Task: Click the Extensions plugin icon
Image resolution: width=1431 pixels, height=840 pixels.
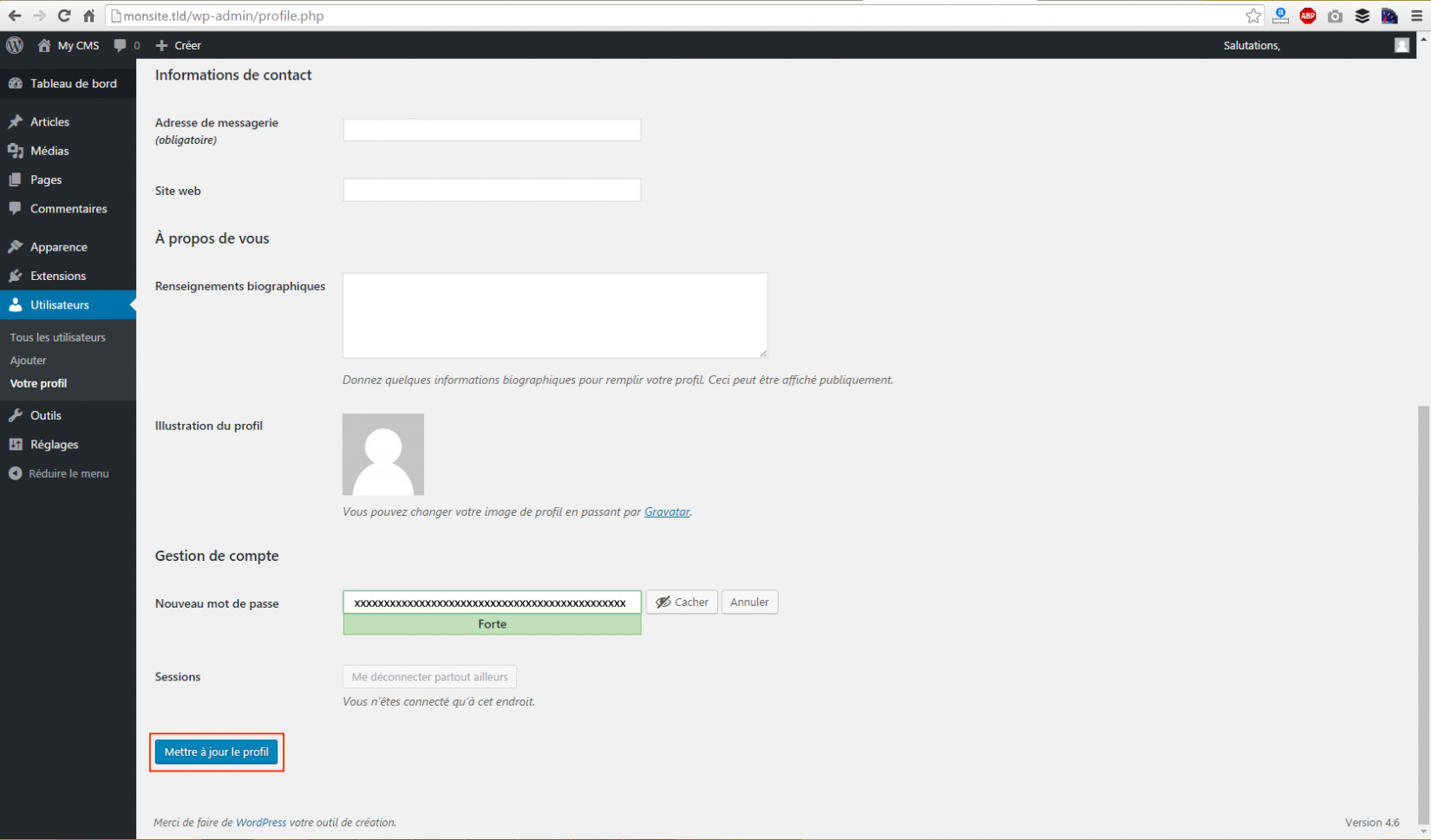Action: point(15,276)
